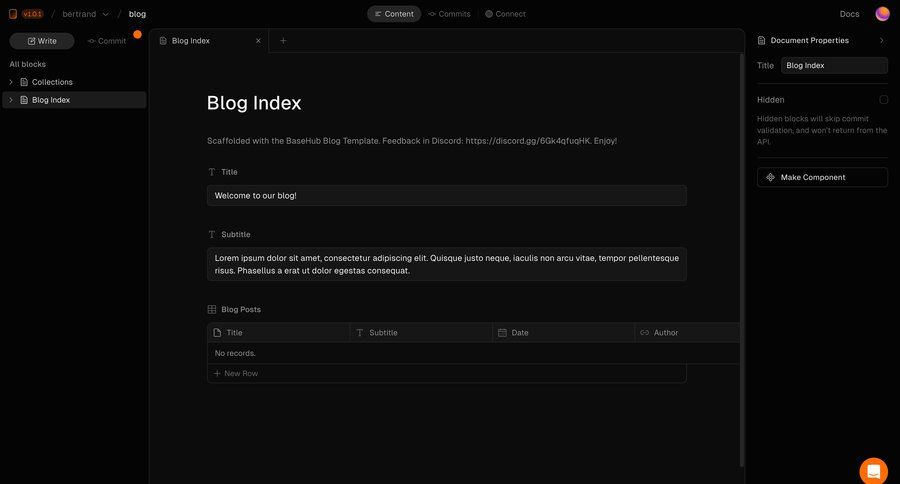Switch to Write mode
The width and height of the screenshot is (900, 484).
(42, 41)
